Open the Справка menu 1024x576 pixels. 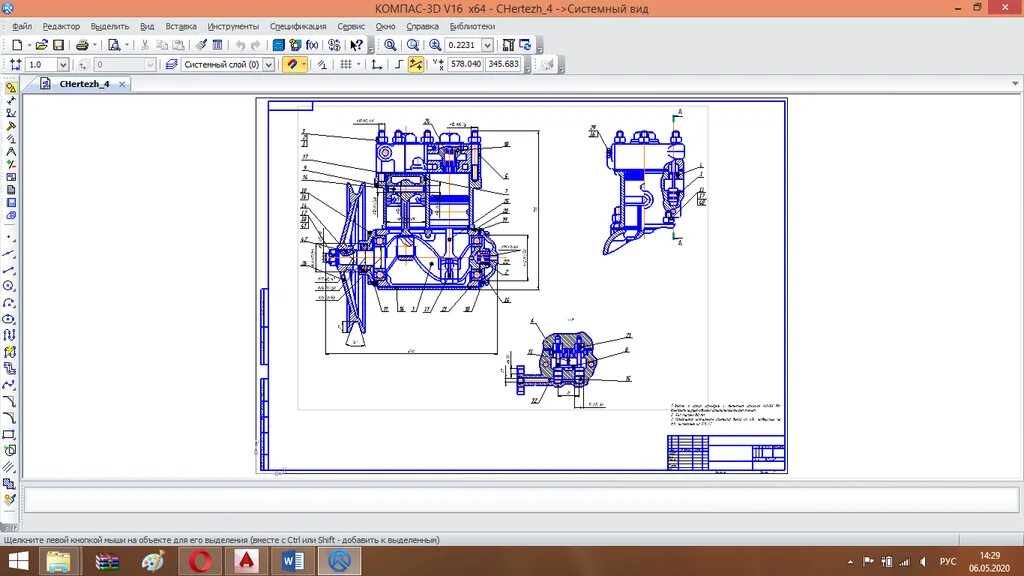[423, 26]
